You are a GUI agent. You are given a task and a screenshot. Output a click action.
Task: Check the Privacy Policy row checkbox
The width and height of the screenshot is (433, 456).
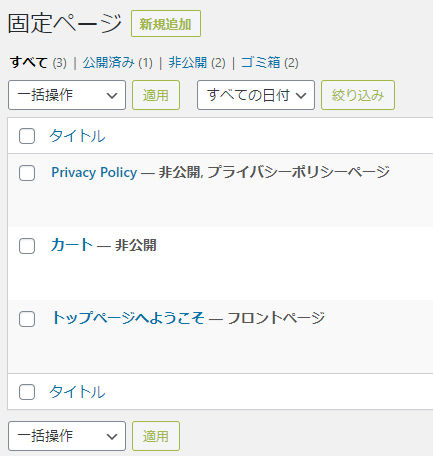pos(27,173)
